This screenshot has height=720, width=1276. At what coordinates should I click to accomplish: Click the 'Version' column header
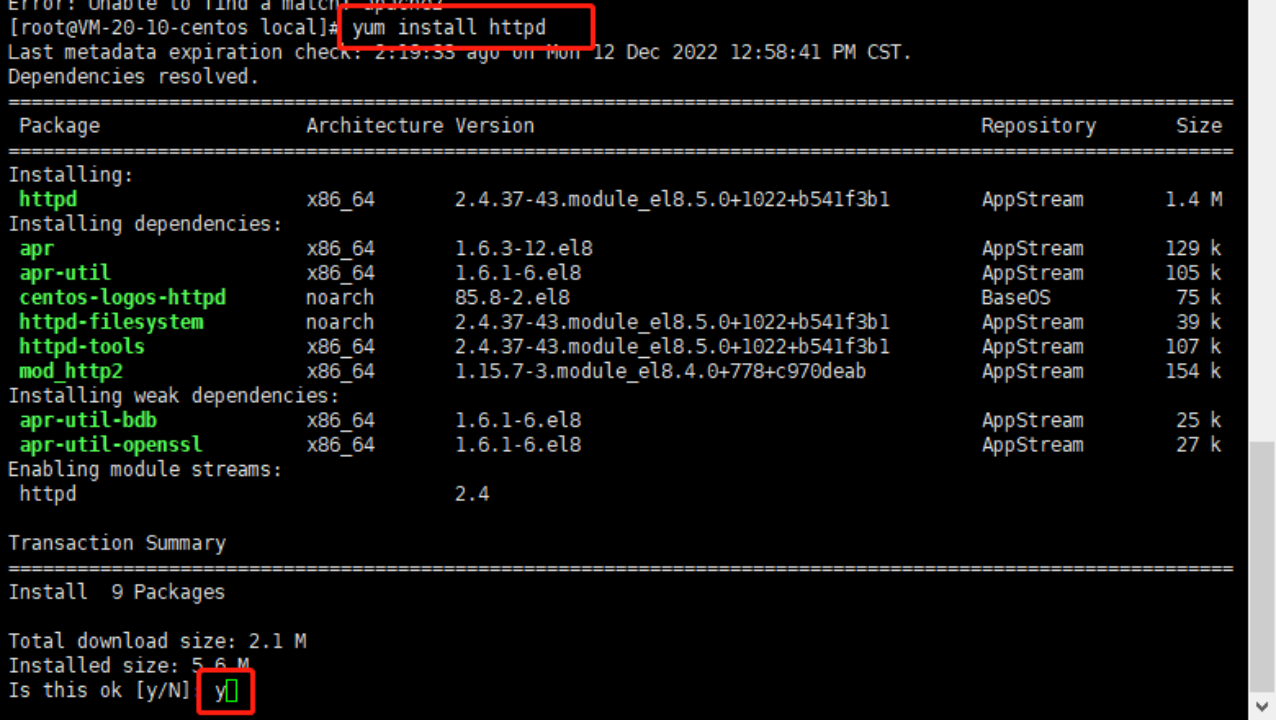(495, 126)
